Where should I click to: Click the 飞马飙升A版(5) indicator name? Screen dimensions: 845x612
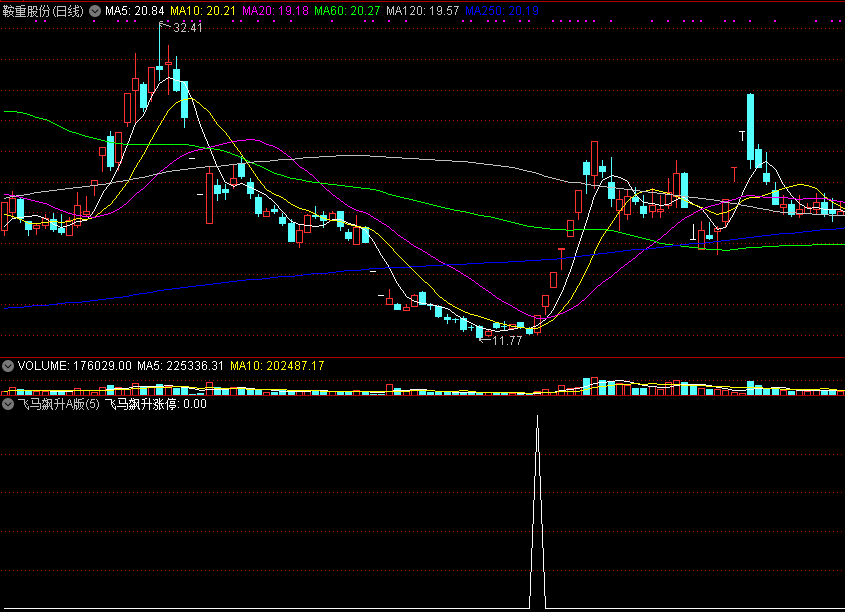coord(59,404)
